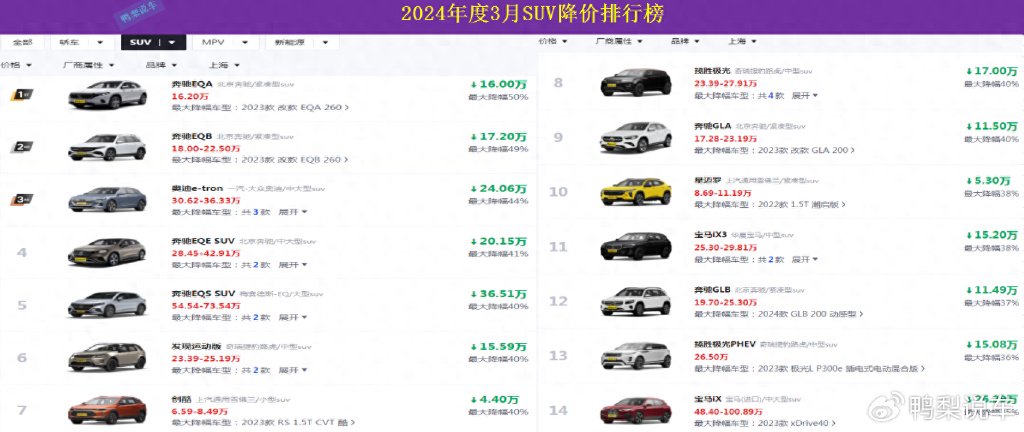Screen dimensions: 1024x432
Task: Click the 创酷 model name
Action: (182, 399)
